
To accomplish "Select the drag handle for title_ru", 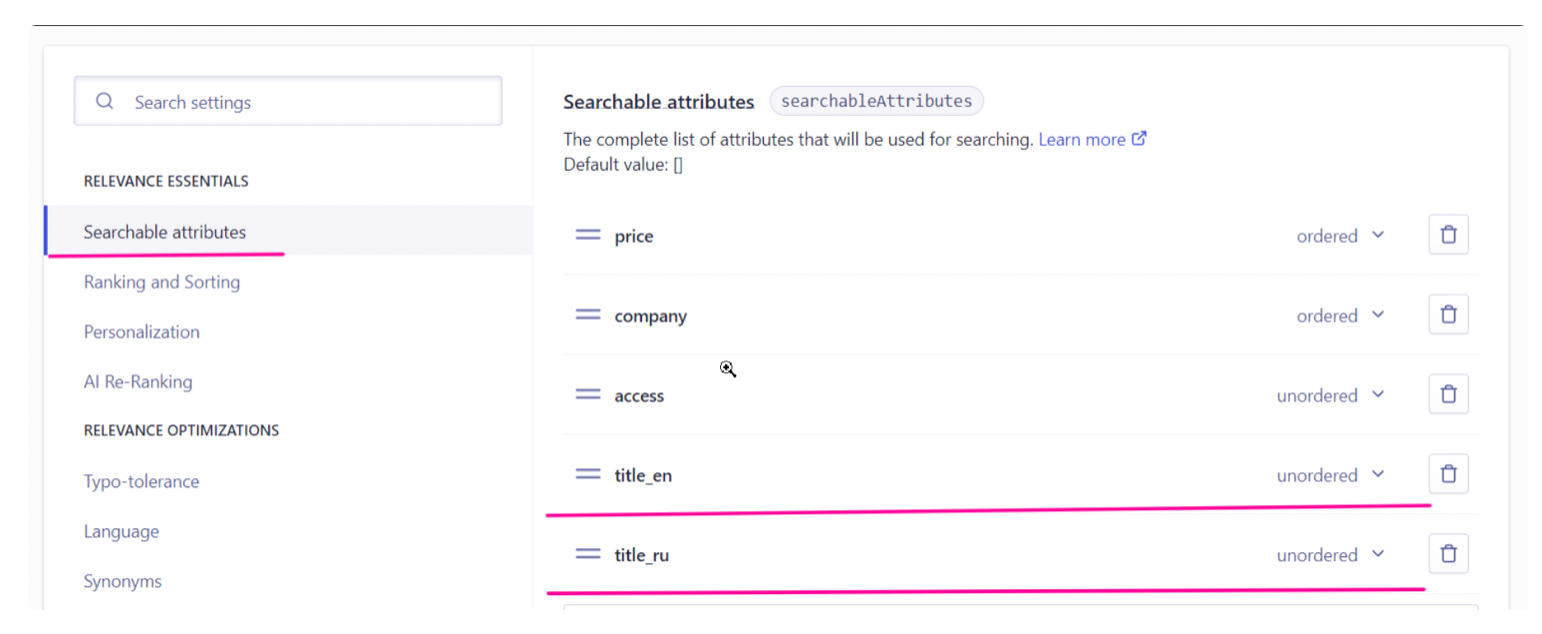I will point(588,553).
